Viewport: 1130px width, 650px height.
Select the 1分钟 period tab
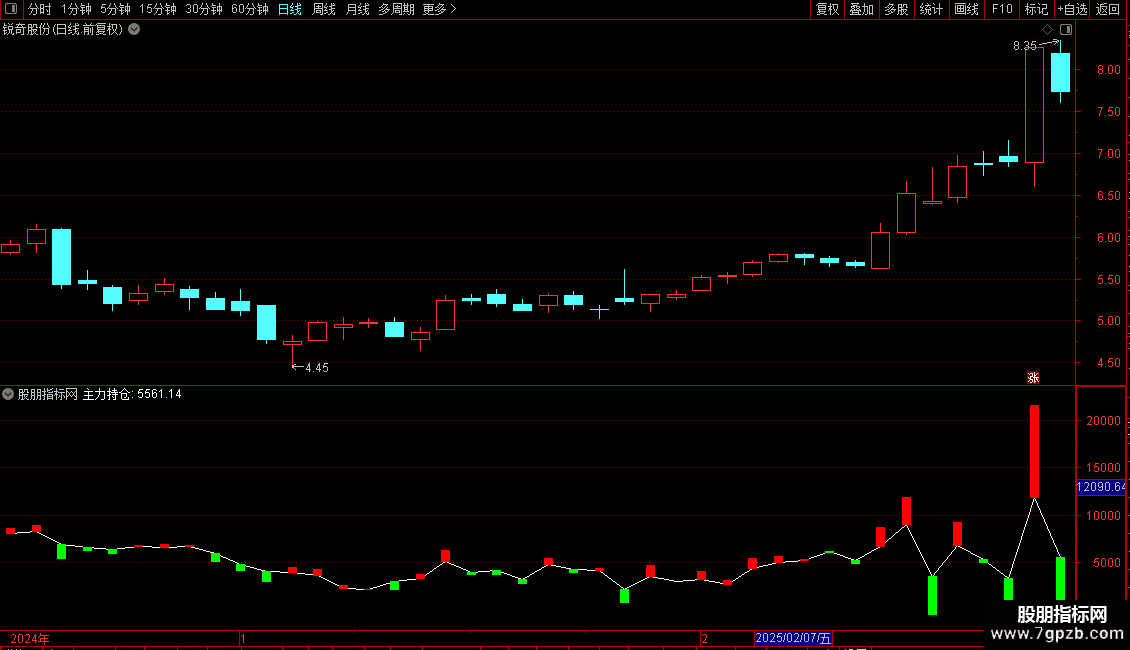(x=76, y=9)
